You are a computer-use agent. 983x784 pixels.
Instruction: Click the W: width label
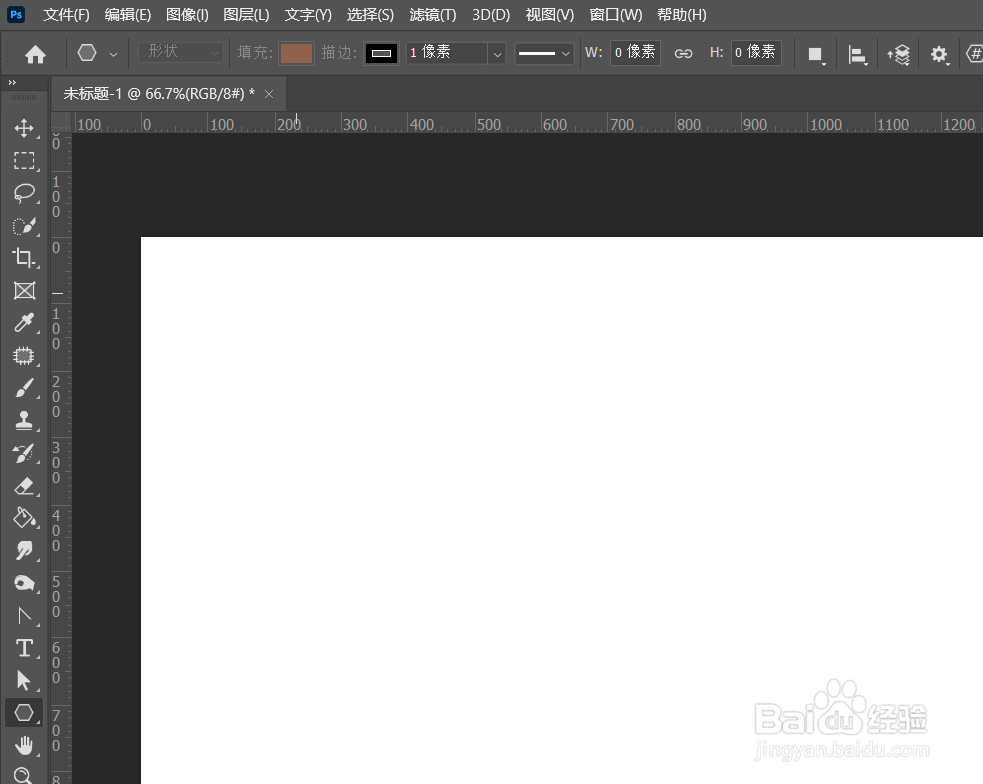[593, 53]
